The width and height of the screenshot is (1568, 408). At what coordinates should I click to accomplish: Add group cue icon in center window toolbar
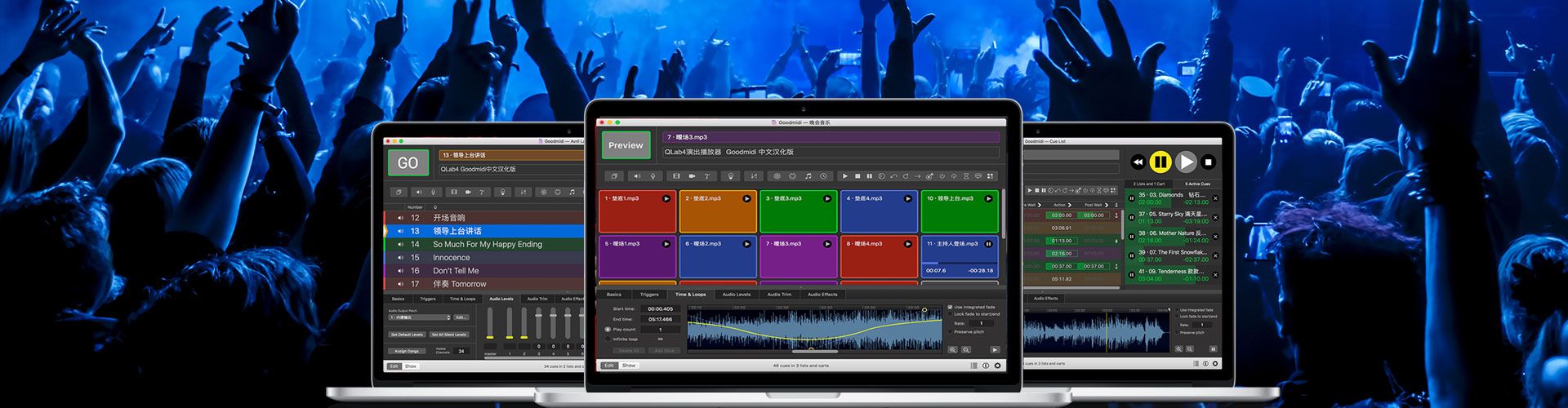(614, 176)
